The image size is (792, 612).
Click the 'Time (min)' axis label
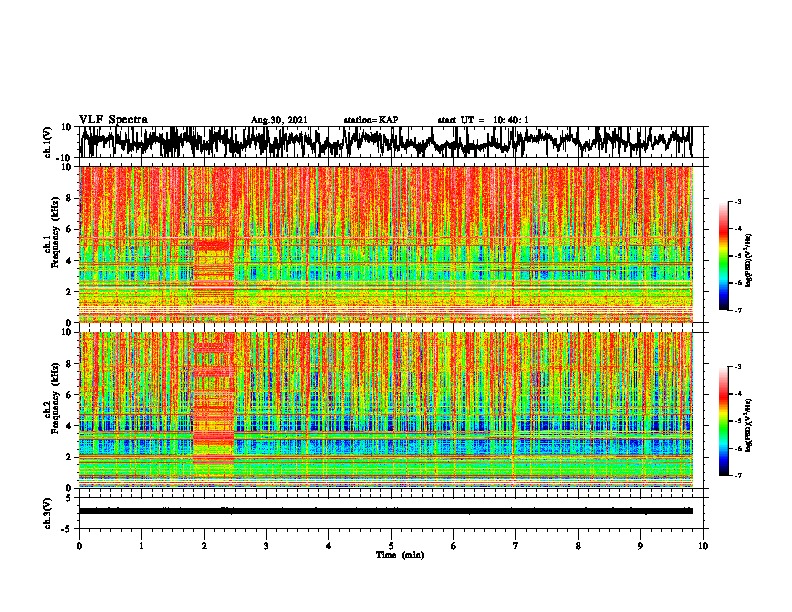pyautogui.click(x=400, y=555)
